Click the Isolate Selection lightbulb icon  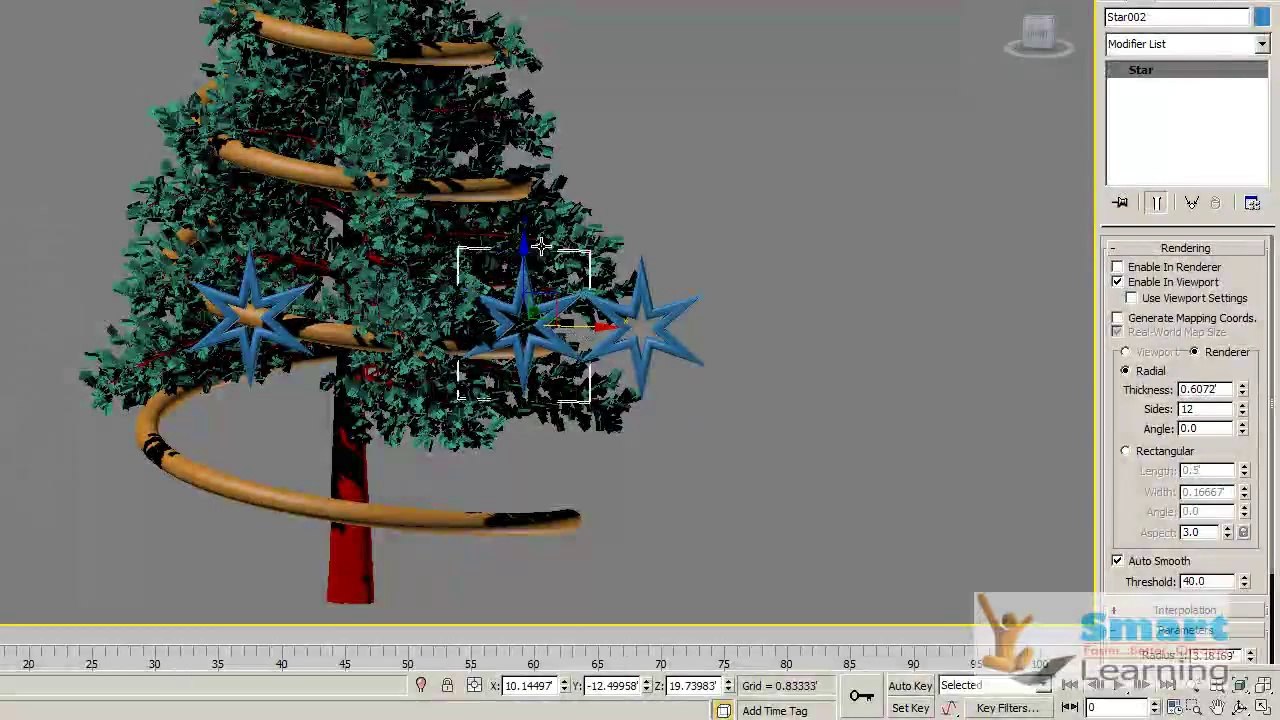421,686
